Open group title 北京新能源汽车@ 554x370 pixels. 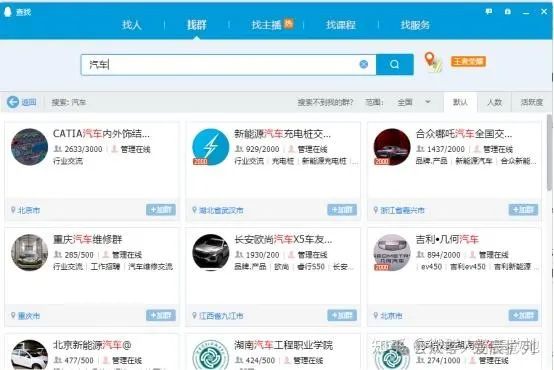92,345
